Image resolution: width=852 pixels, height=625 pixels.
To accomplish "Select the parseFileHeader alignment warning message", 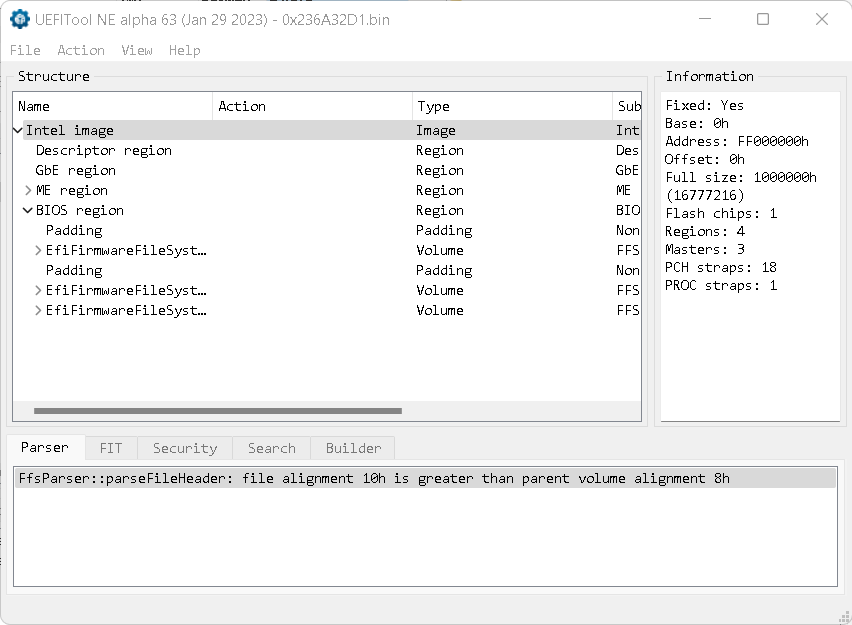I will point(374,478).
